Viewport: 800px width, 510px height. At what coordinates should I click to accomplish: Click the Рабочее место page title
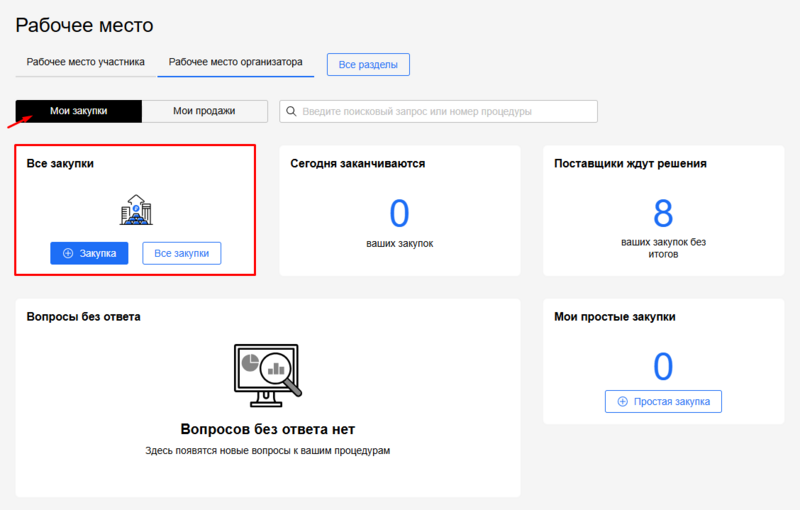coord(84,26)
